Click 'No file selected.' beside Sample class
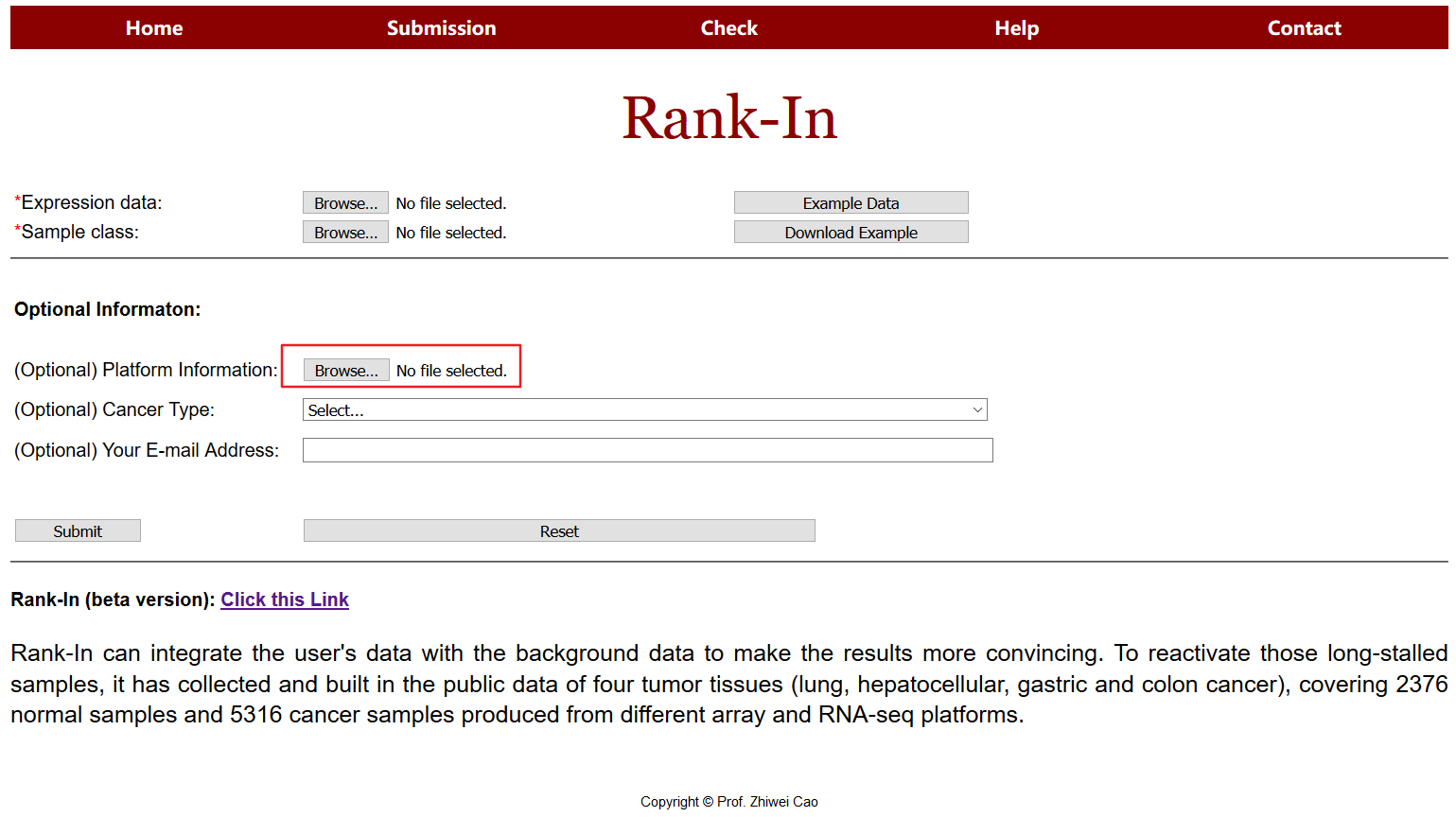1456x817 pixels. [x=451, y=233]
